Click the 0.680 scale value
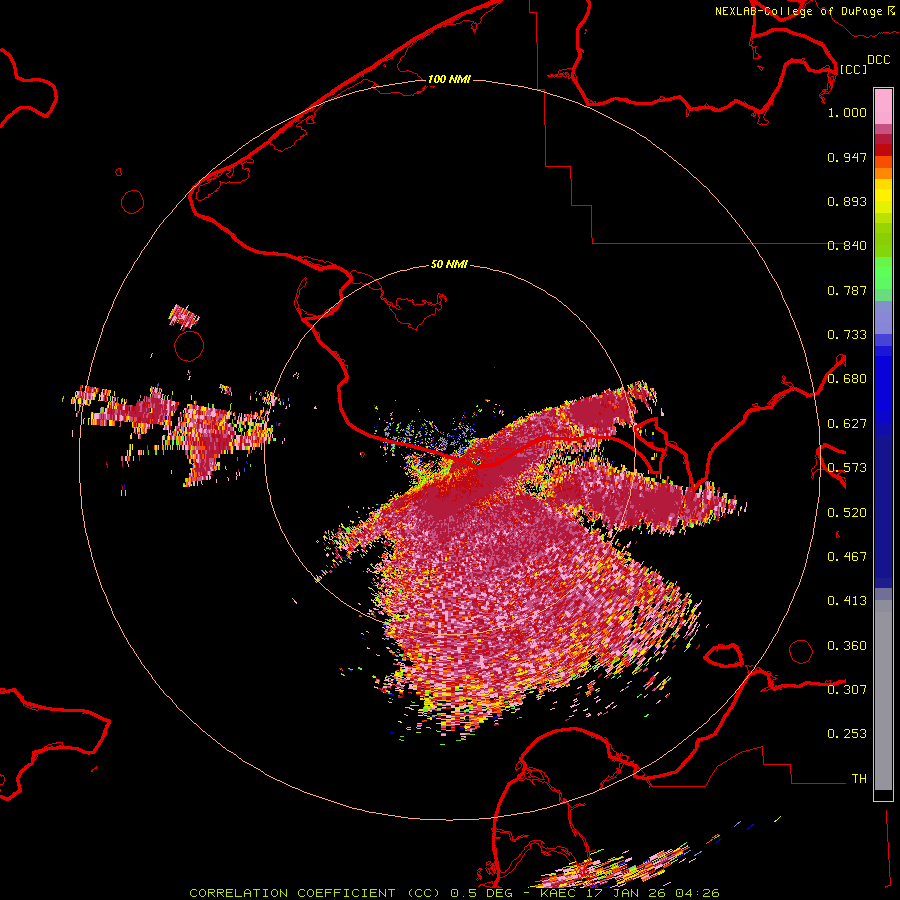 coord(847,379)
